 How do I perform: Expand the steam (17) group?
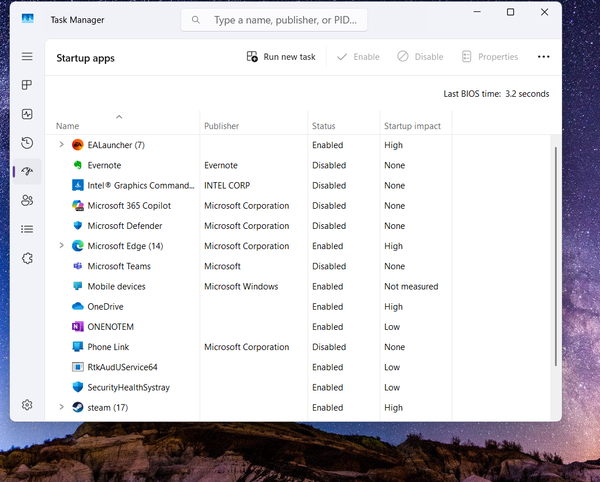61,407
